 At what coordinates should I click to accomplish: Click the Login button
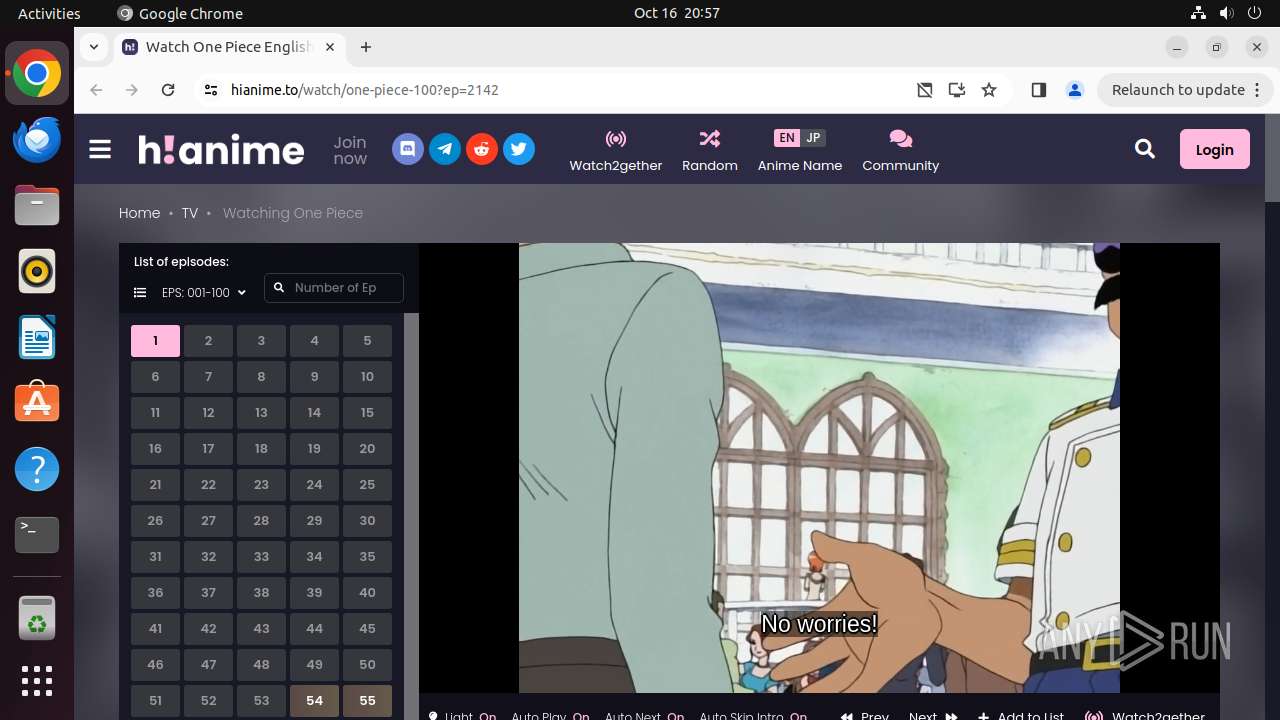click(x=1214, y=149)
